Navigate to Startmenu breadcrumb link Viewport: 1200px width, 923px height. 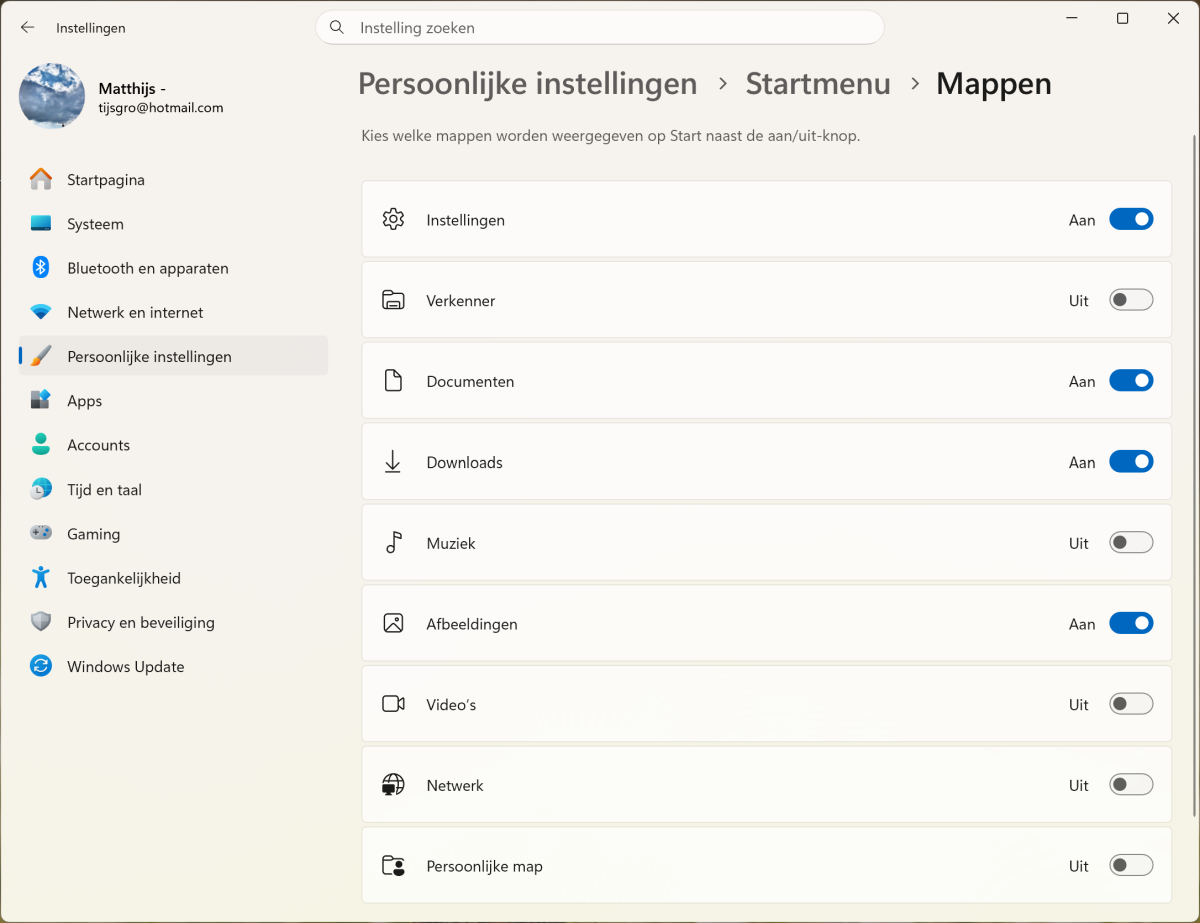(818, 84)
